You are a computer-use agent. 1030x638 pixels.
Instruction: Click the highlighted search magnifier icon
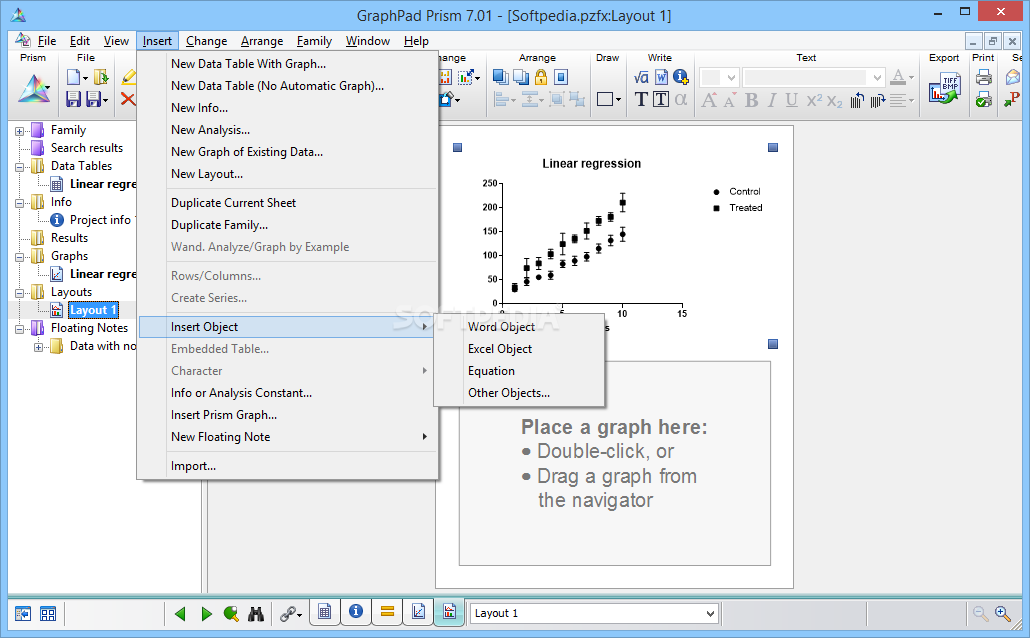[x=231, y=614]
